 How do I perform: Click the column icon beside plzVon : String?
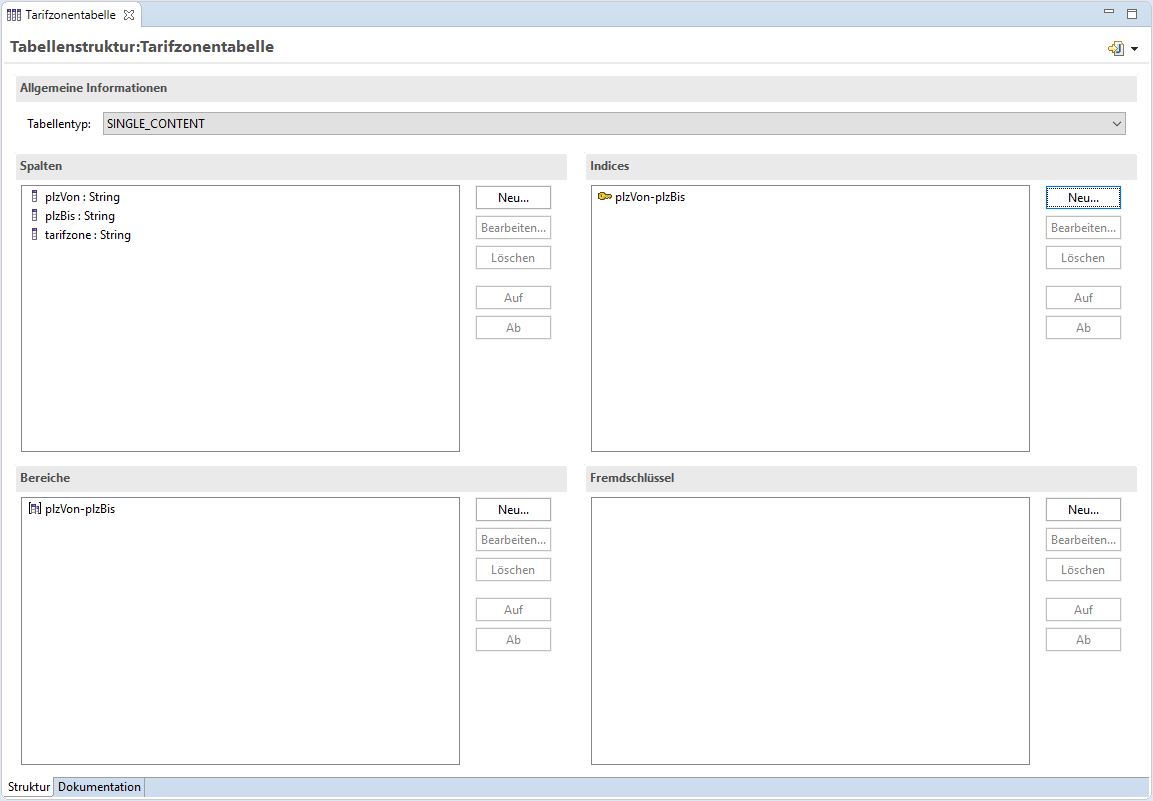pos(35,197)
